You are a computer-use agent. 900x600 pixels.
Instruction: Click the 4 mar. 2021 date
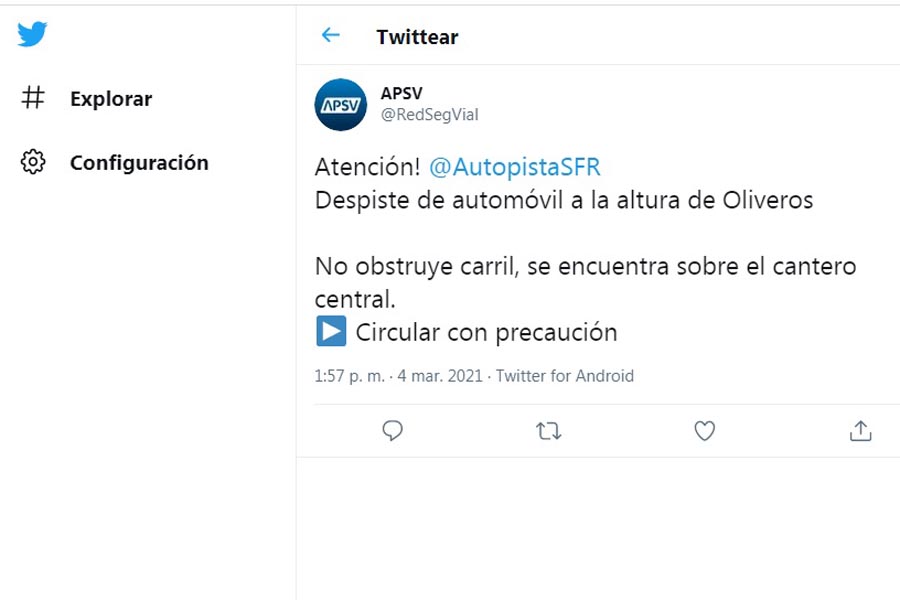(x=440, y=376)
